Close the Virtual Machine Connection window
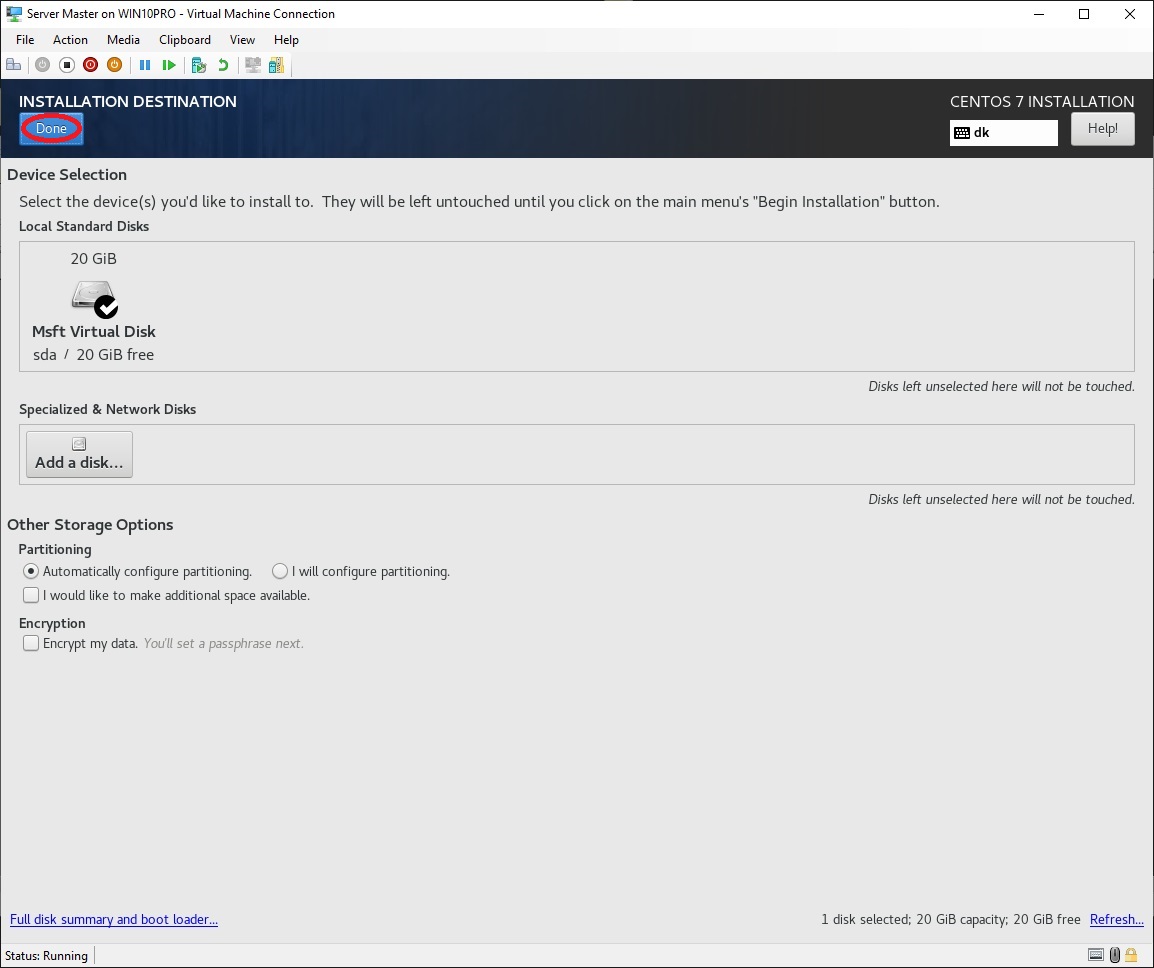 [1130, 14]
